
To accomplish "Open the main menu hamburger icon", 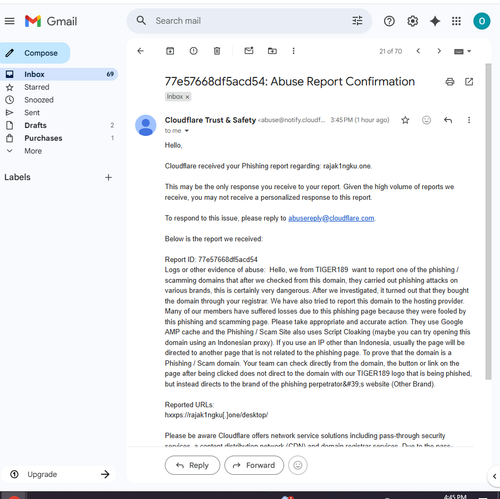I will pyautogui.click(x=10, y=21).
